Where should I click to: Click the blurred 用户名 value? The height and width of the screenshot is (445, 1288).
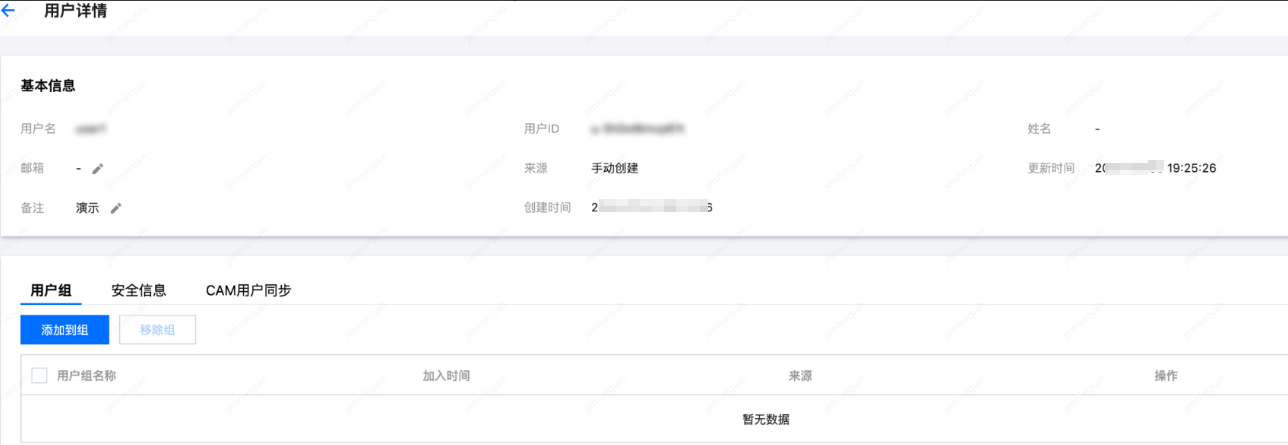[91, 129]
